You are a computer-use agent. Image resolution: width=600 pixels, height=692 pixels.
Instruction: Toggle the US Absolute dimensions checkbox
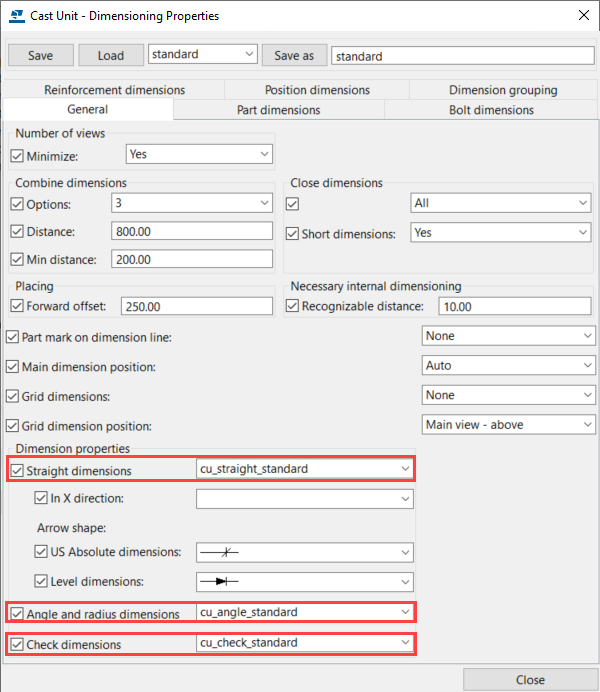(x=41, y=552)
